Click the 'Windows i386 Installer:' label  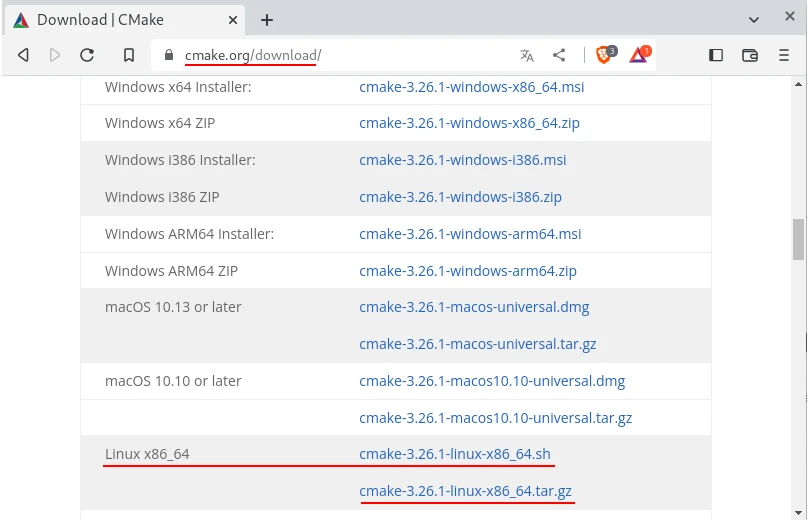point(180,160)
